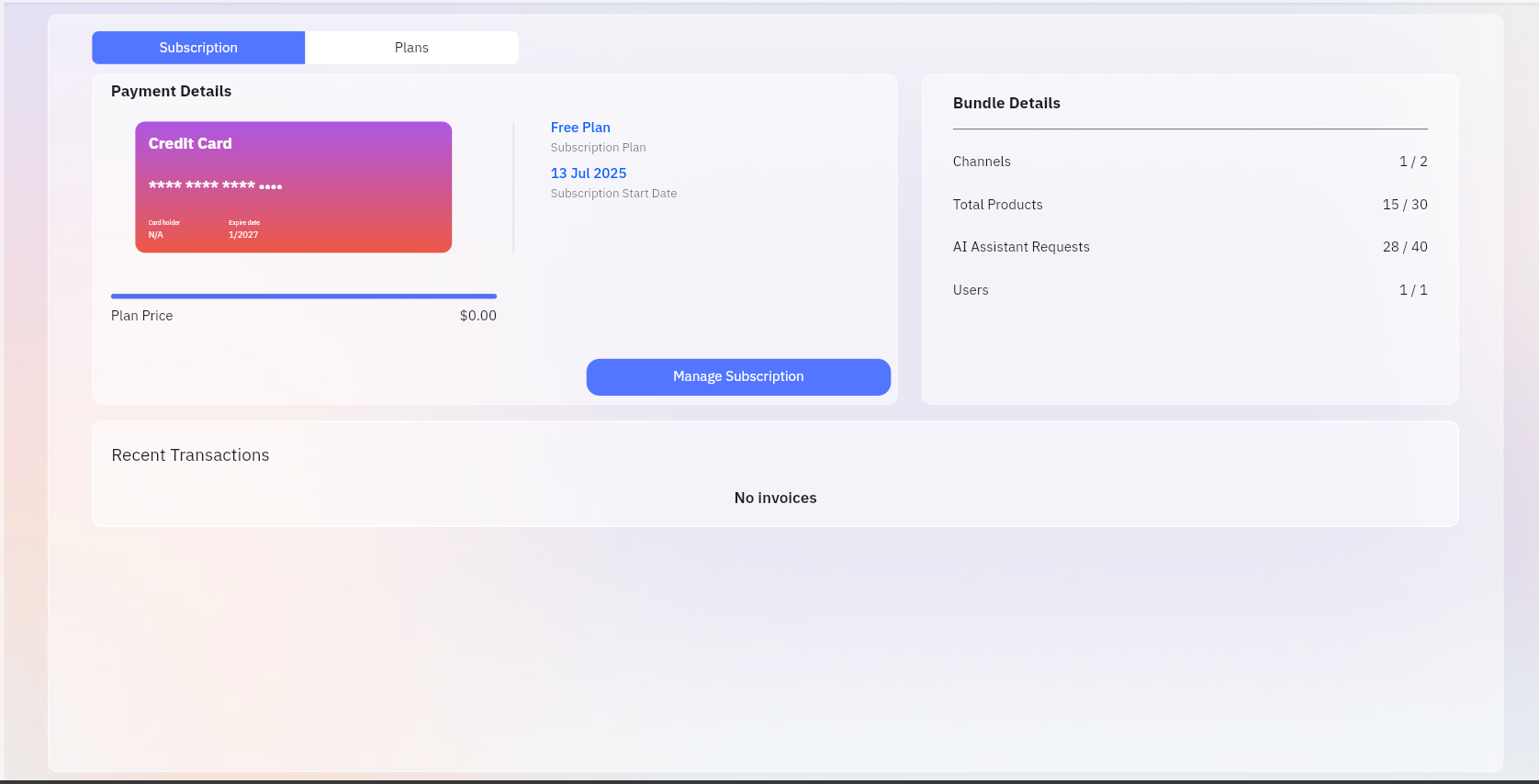The image size is (1539, 784).
Task: Select the Users usage row
Action: pyautogui.click(x=1190, y=290)
